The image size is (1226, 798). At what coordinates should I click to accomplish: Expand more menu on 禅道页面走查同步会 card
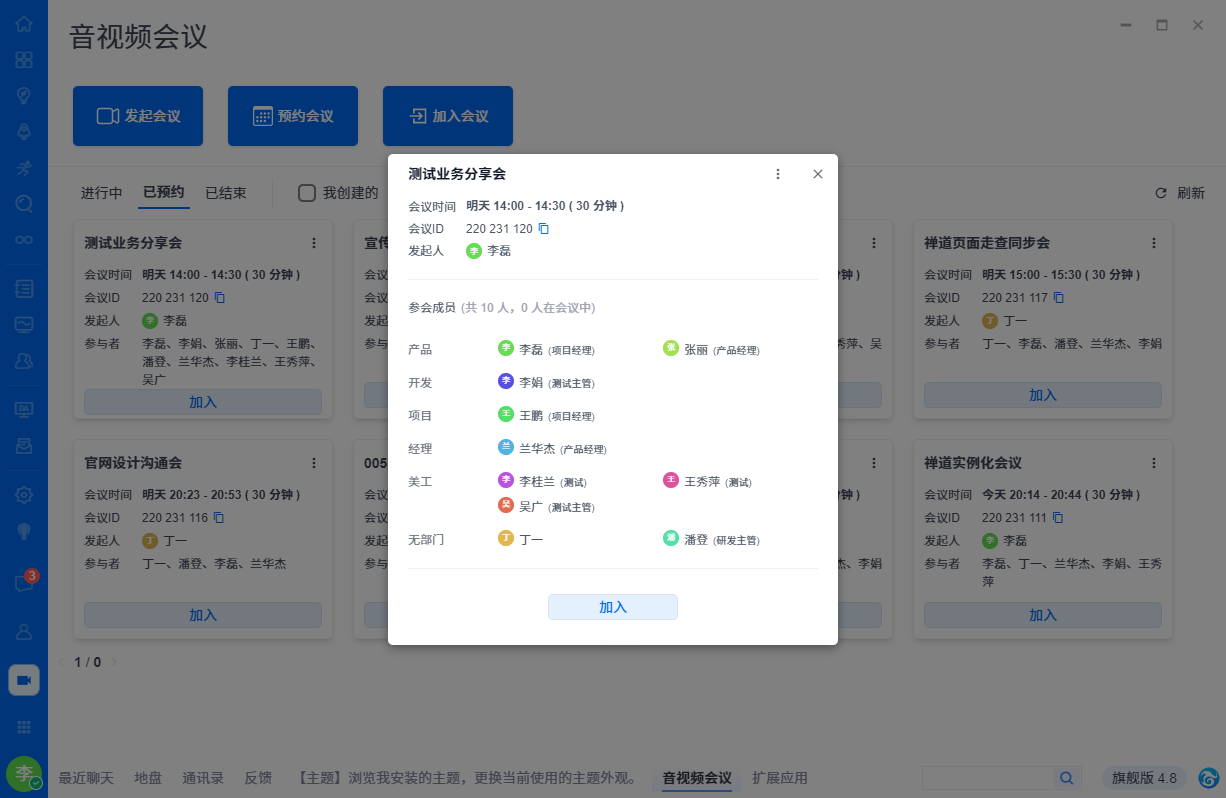coord(1153,243)
